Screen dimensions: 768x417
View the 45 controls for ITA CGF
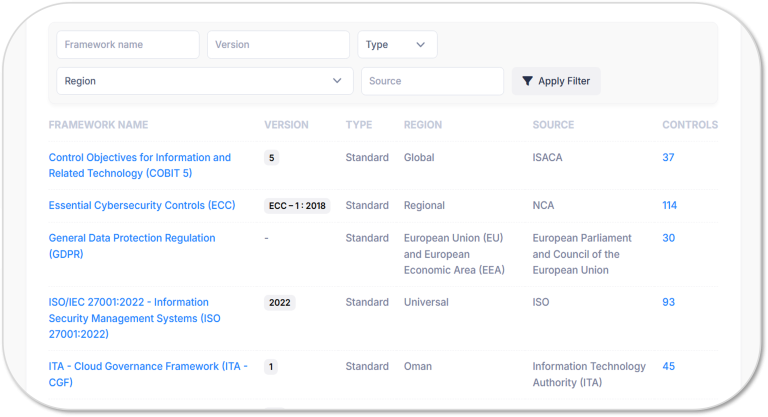pos(669,366)
